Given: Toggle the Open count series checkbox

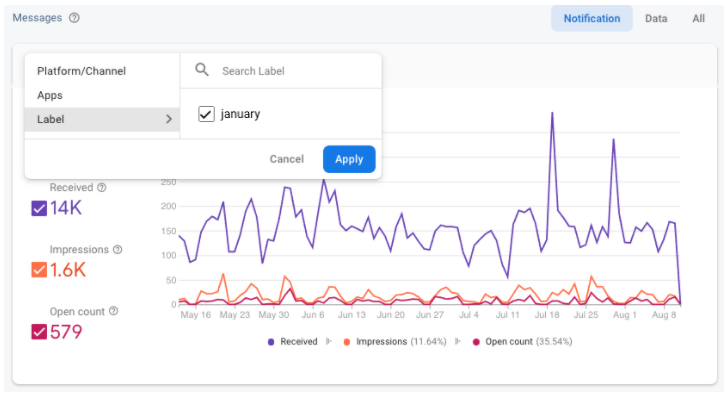Looking at the screenshot, I should [x=39, y=332].
